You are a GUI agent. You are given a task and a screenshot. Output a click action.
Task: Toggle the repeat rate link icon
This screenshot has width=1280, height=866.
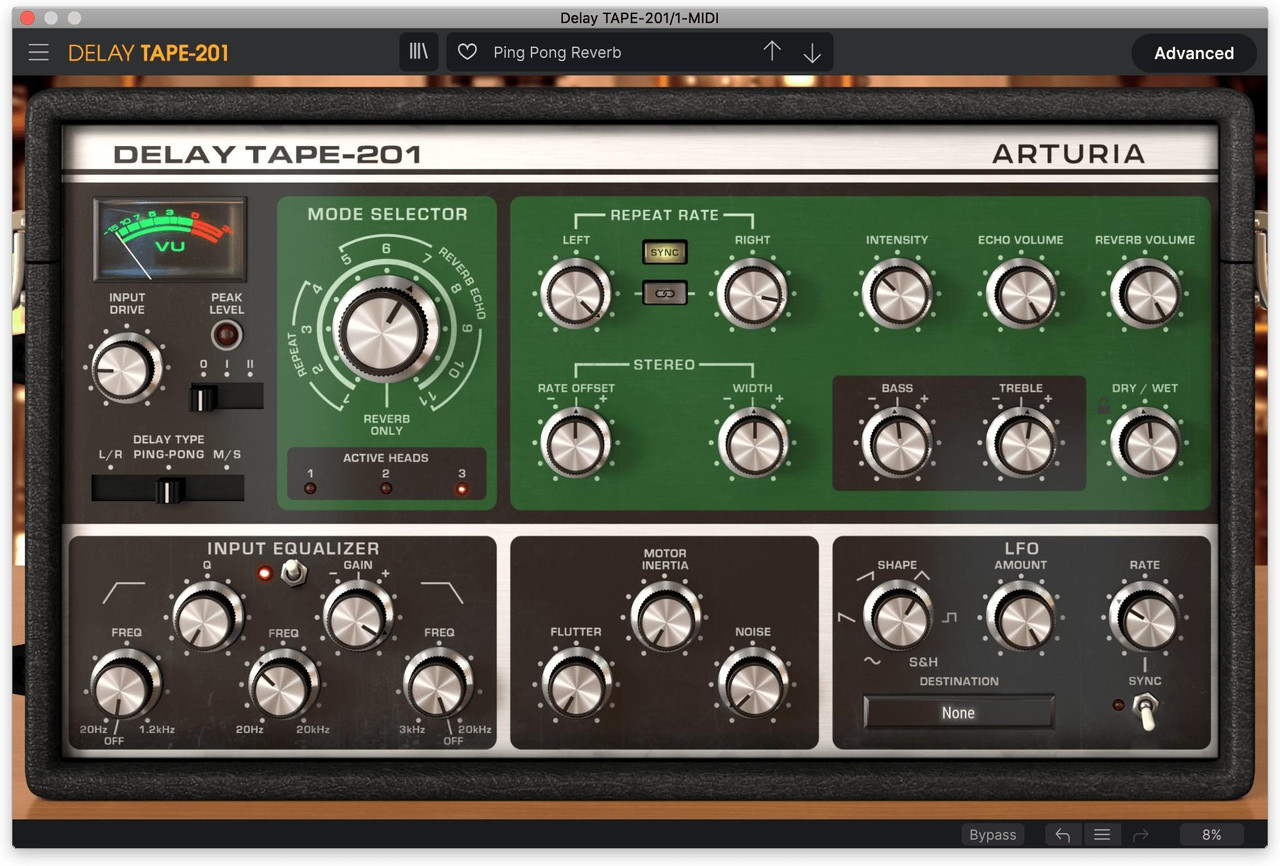coord(665,293)
